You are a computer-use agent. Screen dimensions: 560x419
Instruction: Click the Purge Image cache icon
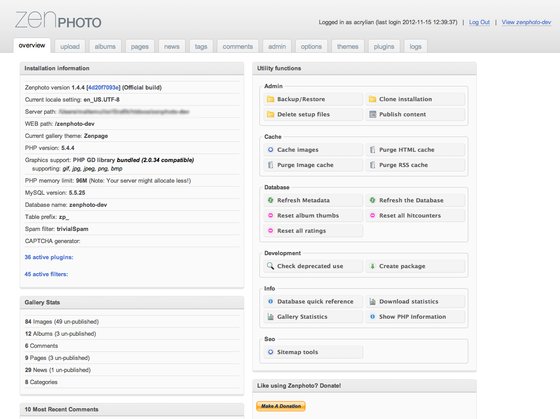[270, 165]
